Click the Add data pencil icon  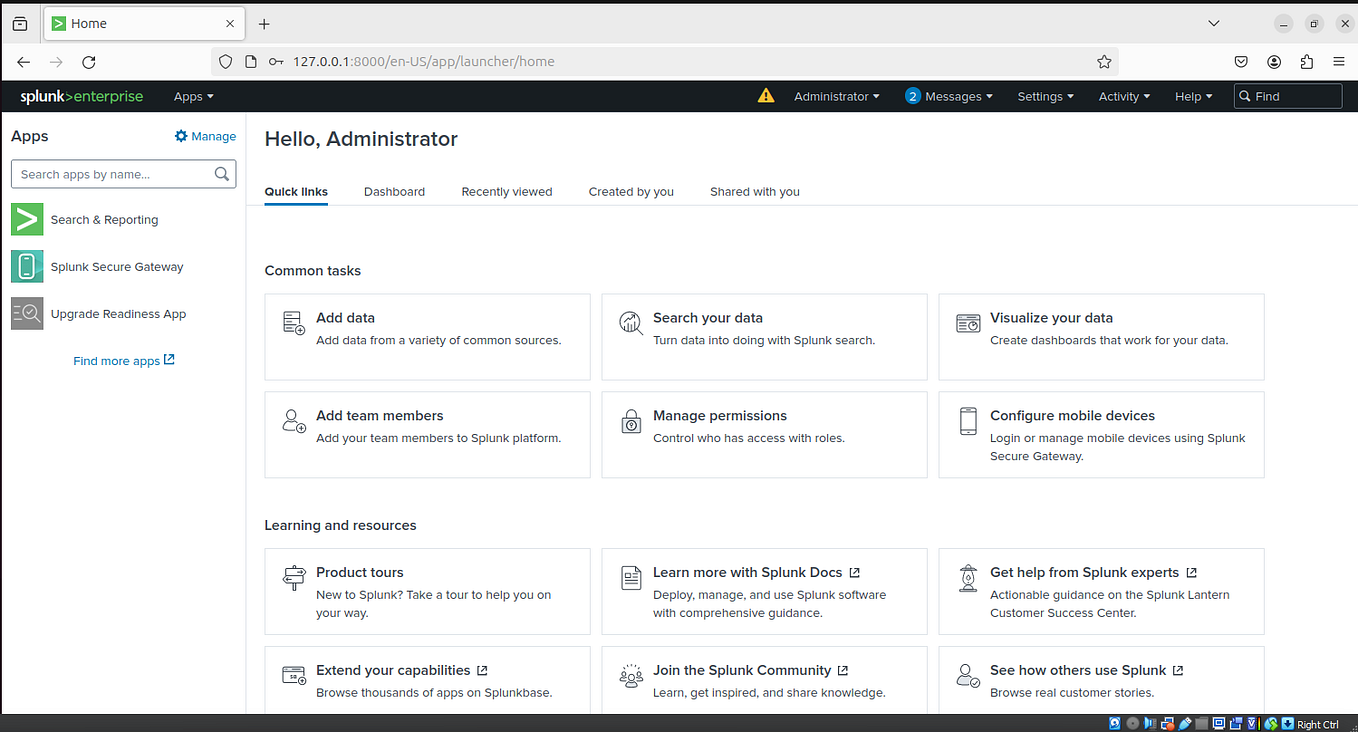[x=293, y=323]
